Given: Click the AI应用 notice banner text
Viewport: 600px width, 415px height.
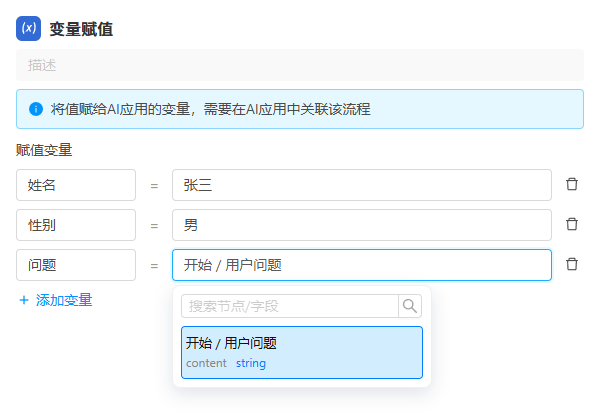Looking at the screenshot, I should (x=211, y=109).
